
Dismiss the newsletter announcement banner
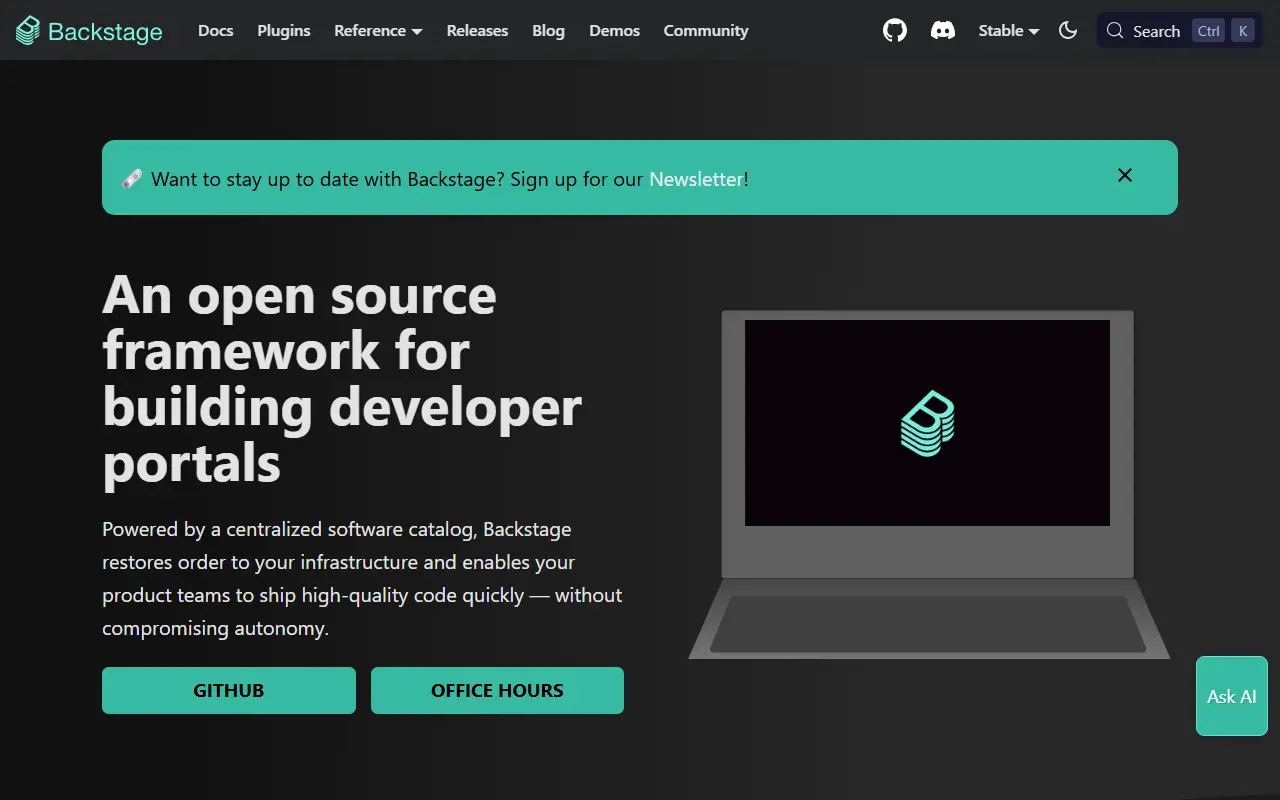pos(1125,175)
